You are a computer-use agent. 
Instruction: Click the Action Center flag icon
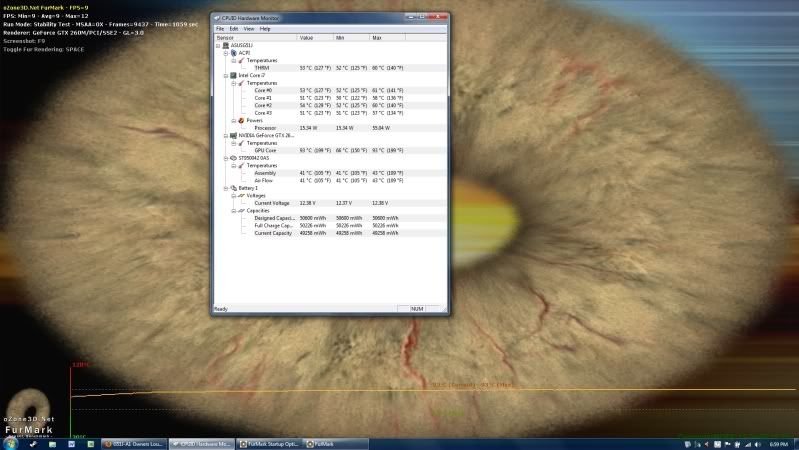click(728, 445)
